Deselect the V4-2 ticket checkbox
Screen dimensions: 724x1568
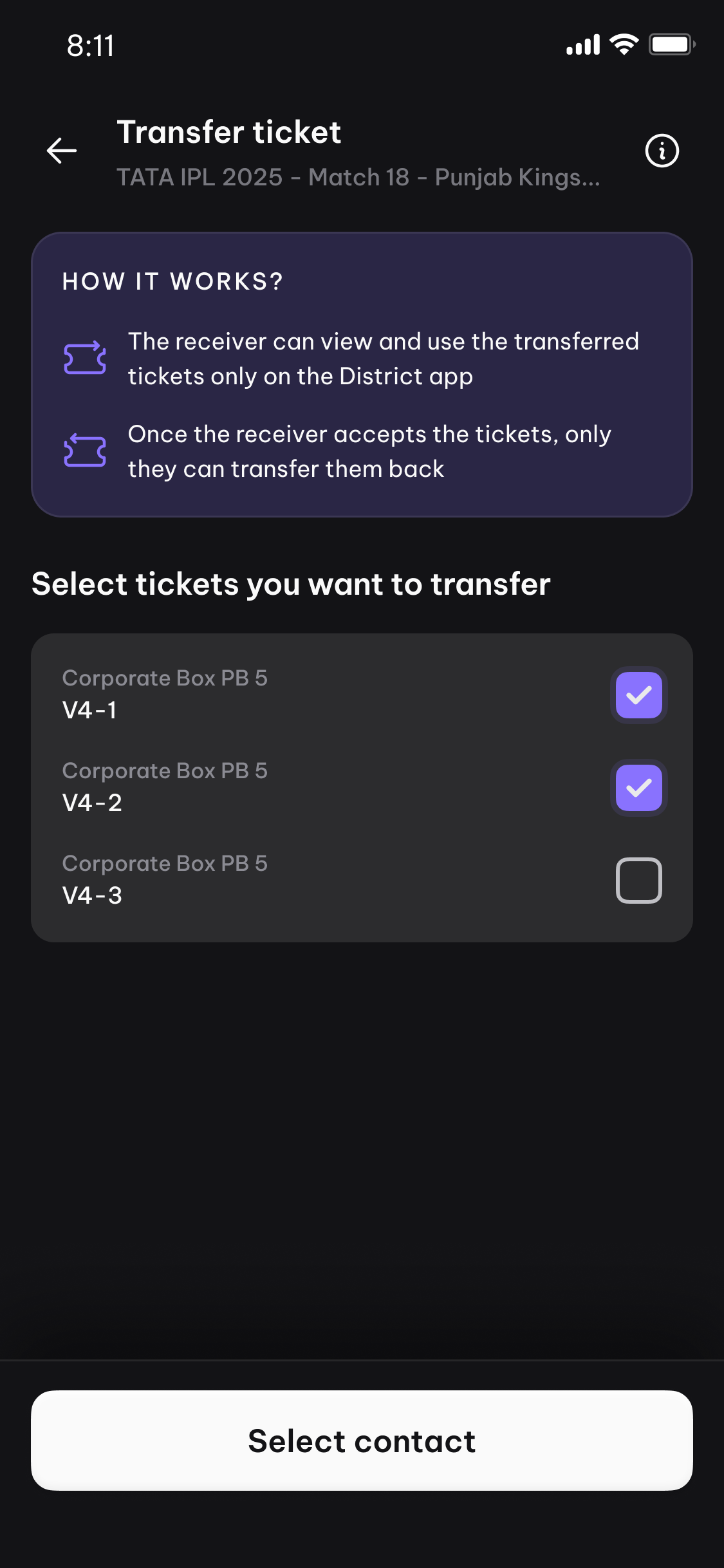[x=638, y=788]
